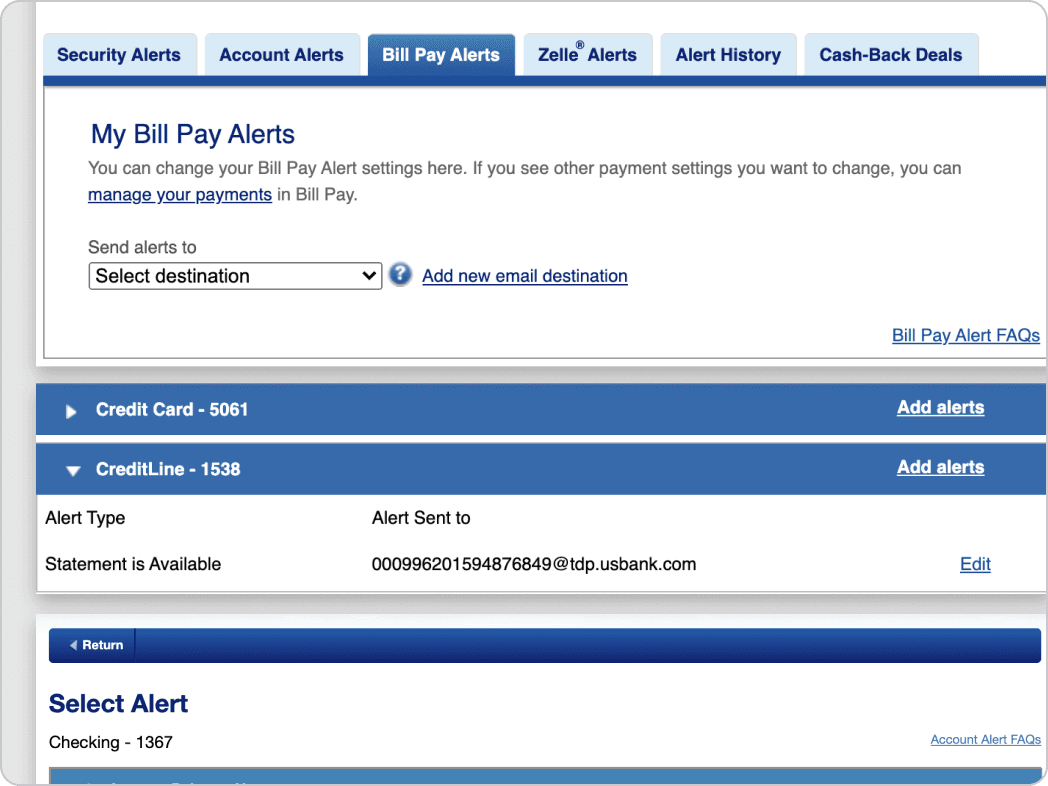Click the CreditLine - 1538 header text
The height and width of the screenshot is (786, 1048).
point(168,469)
